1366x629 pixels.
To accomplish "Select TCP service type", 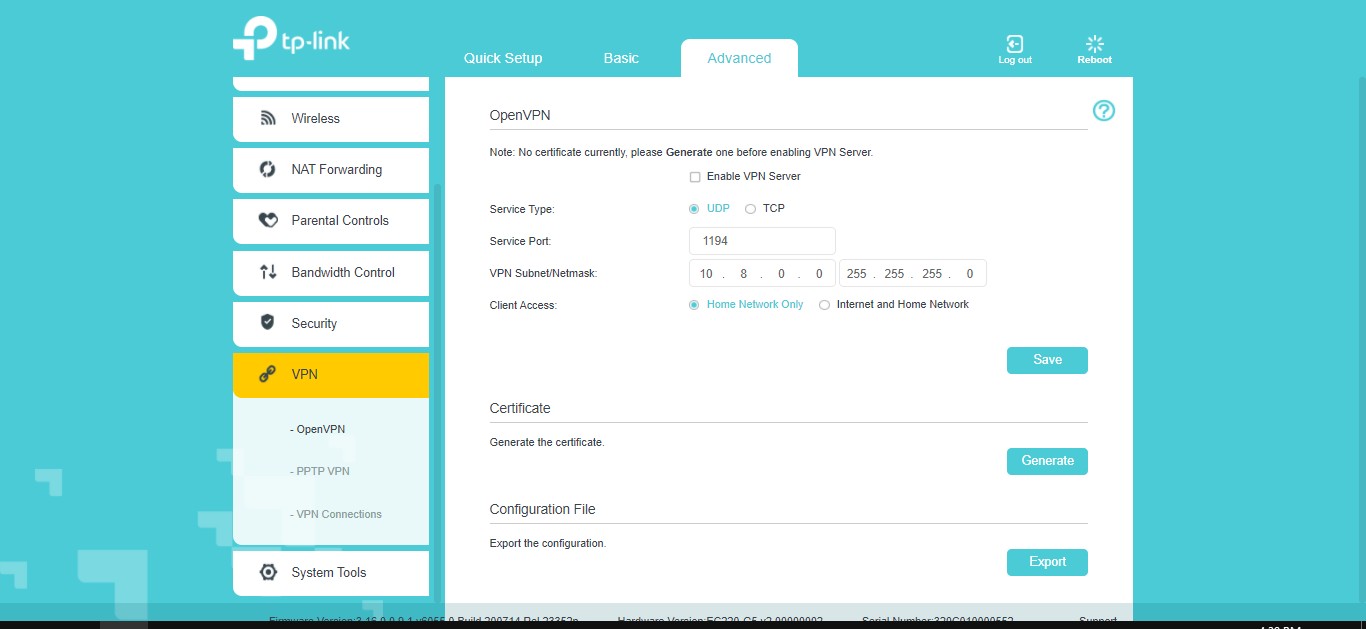I will click(x=750, y=209).
